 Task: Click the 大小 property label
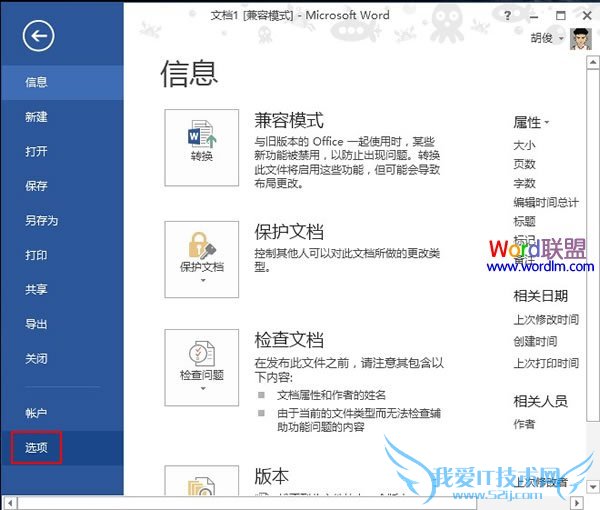pos(524,145)
